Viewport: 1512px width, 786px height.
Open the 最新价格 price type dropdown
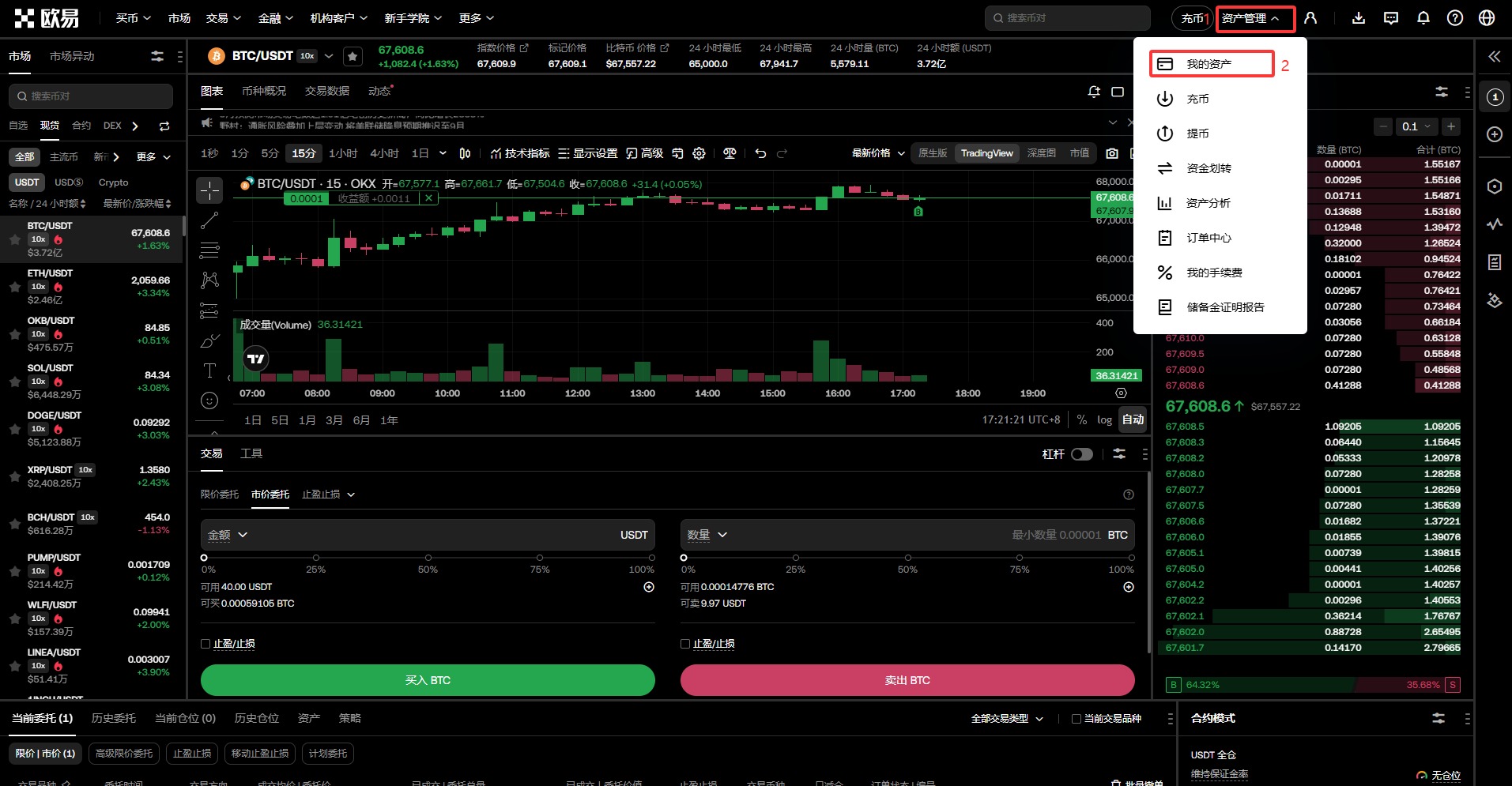[878, 153]
